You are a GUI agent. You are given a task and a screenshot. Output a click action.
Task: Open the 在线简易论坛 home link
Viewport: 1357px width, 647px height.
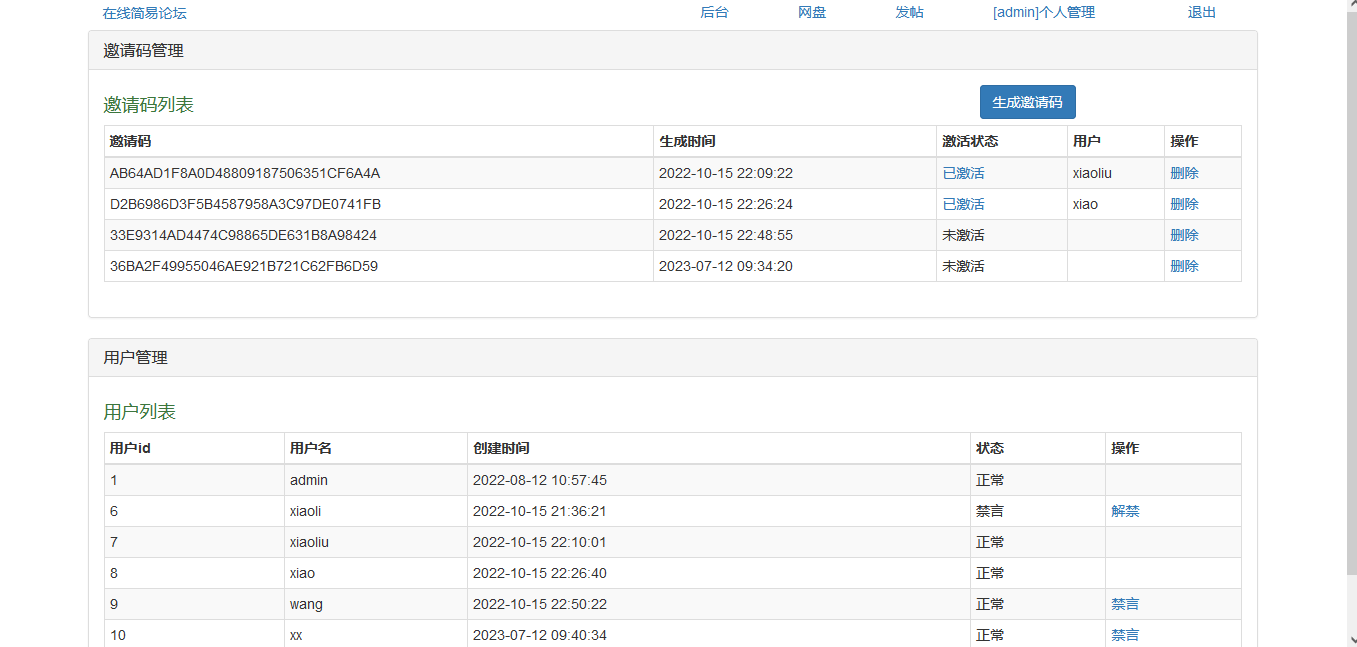144,13
